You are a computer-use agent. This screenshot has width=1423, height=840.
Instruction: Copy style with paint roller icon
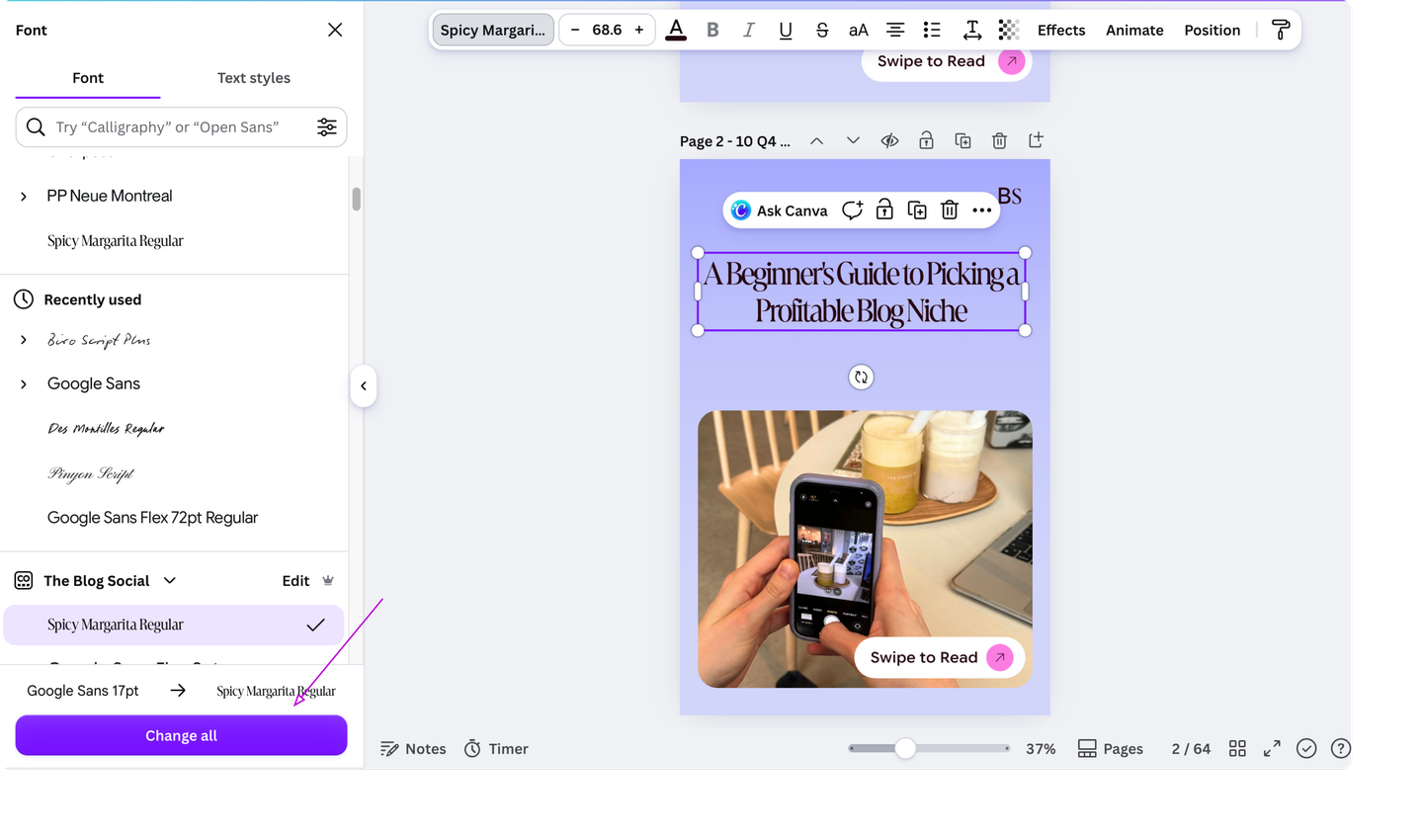coord(1281,30)
